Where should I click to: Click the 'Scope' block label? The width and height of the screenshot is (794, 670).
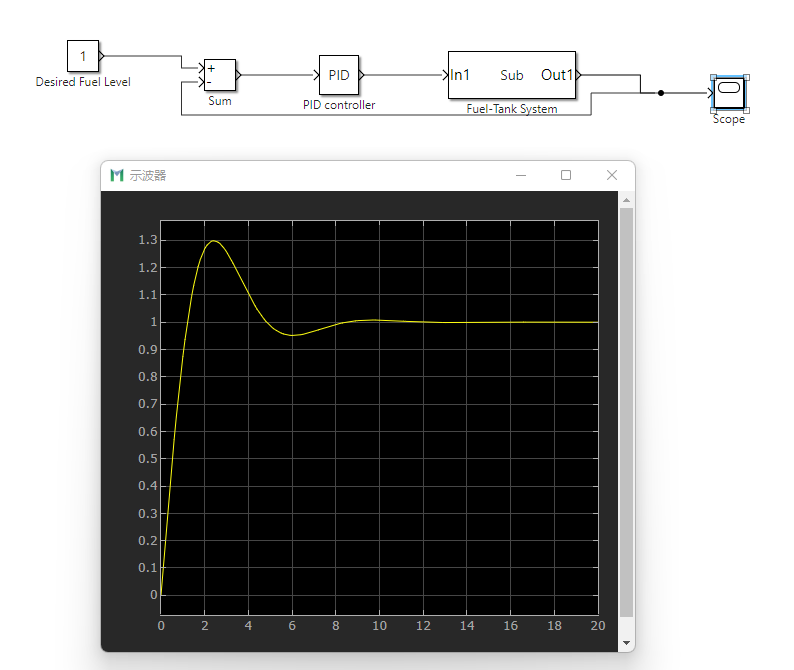729,120
